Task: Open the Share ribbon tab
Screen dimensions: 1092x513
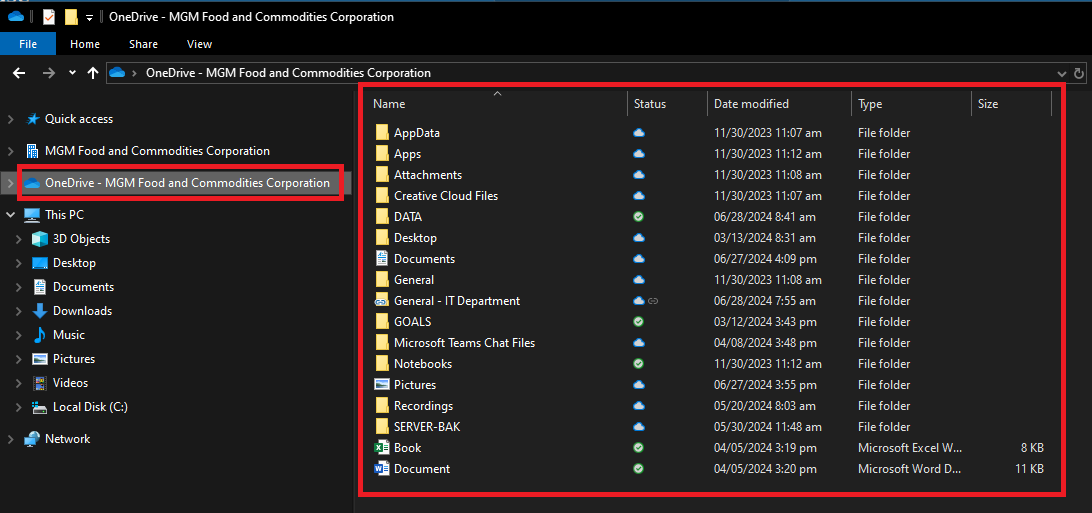Action: 143,44
